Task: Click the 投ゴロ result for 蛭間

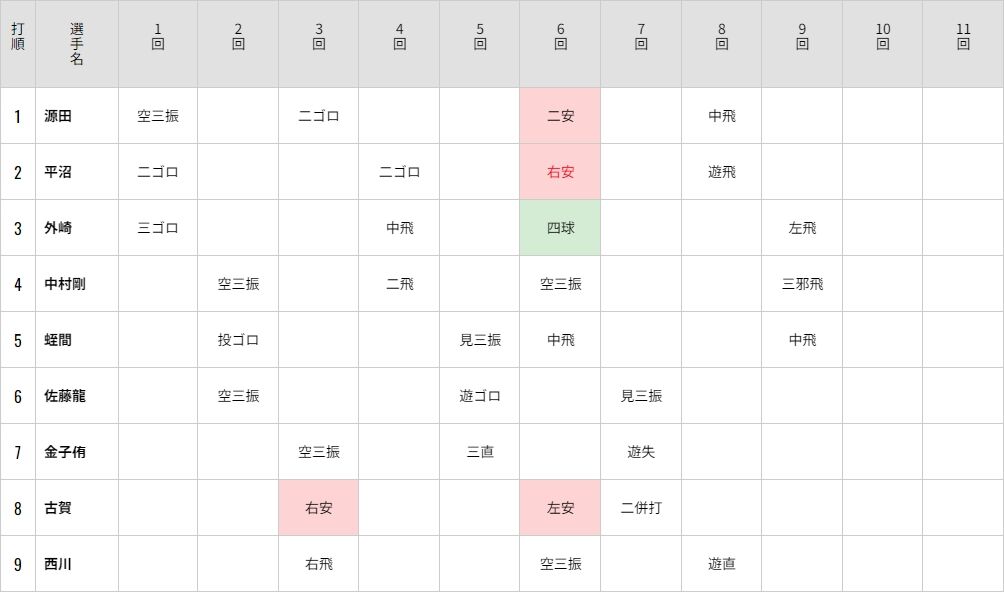Action: pos(238,340)
